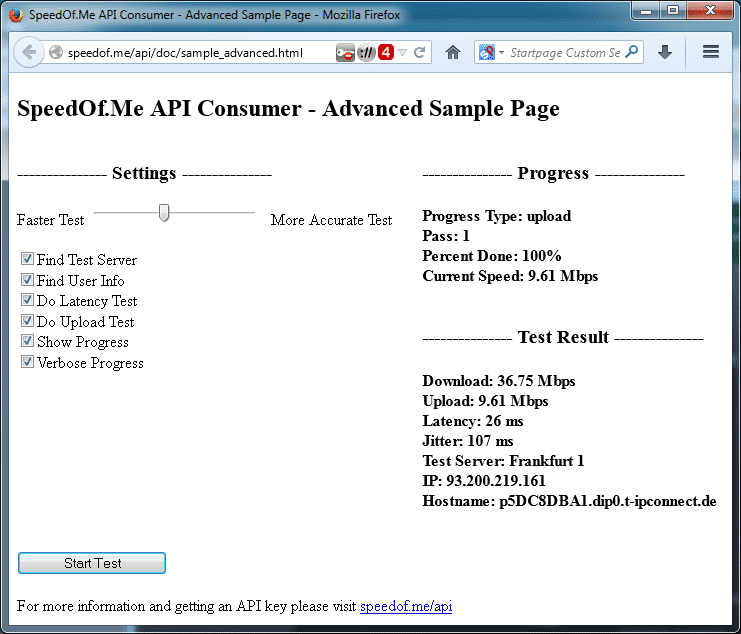Open the key password manager icon
The image size is (741, 634).
(x=345, y=52)
